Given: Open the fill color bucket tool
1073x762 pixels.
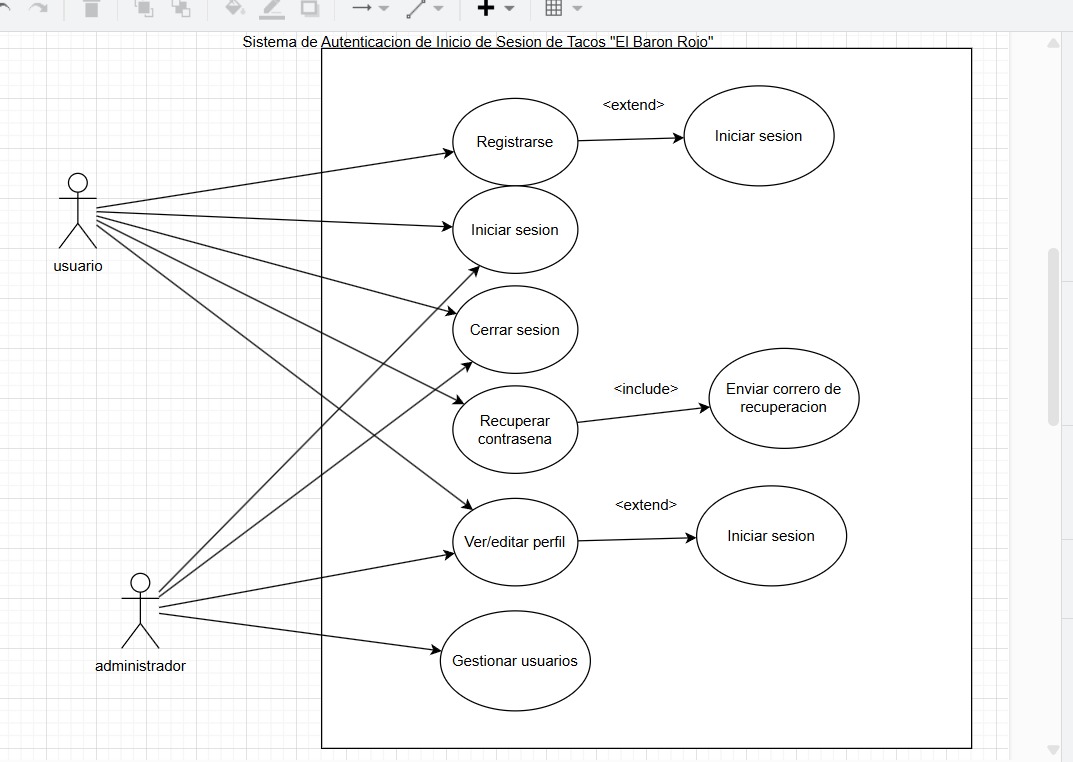Looking at the screenshot, I should pyautogui.click(x=234, y=8).
